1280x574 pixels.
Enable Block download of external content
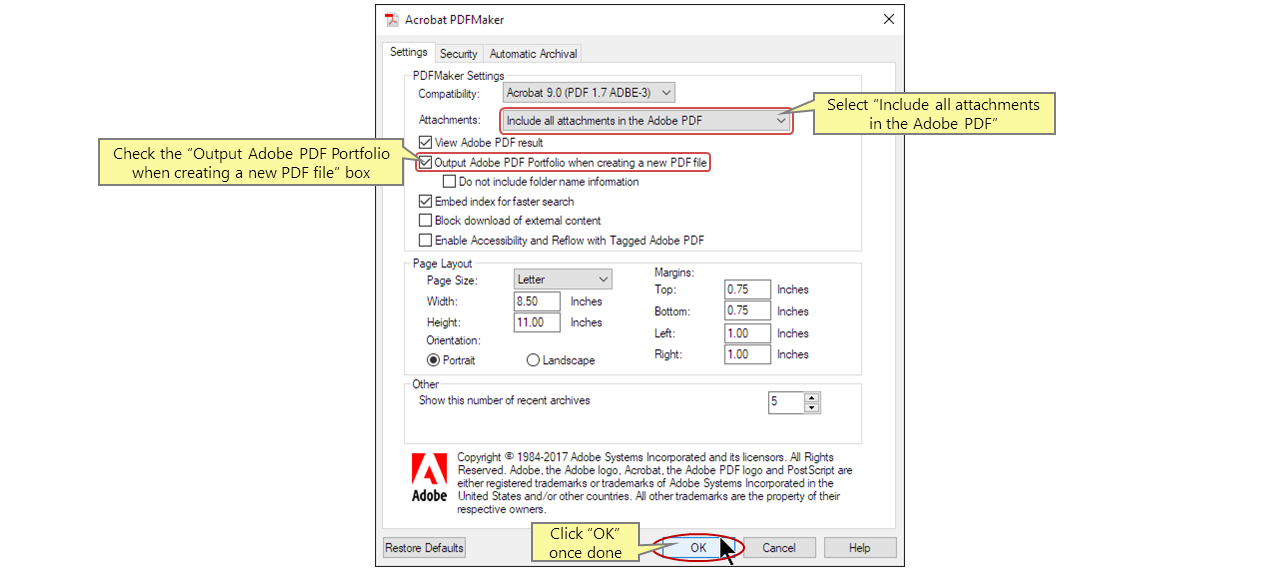coord(426,221)
